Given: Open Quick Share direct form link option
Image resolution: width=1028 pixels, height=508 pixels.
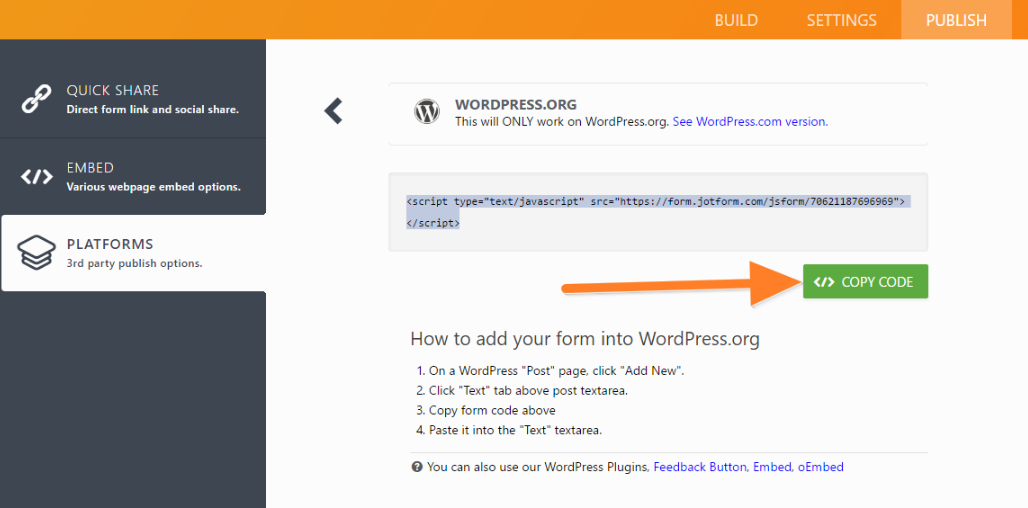Looking at the screenshot, I should click(x=152, y=99).
